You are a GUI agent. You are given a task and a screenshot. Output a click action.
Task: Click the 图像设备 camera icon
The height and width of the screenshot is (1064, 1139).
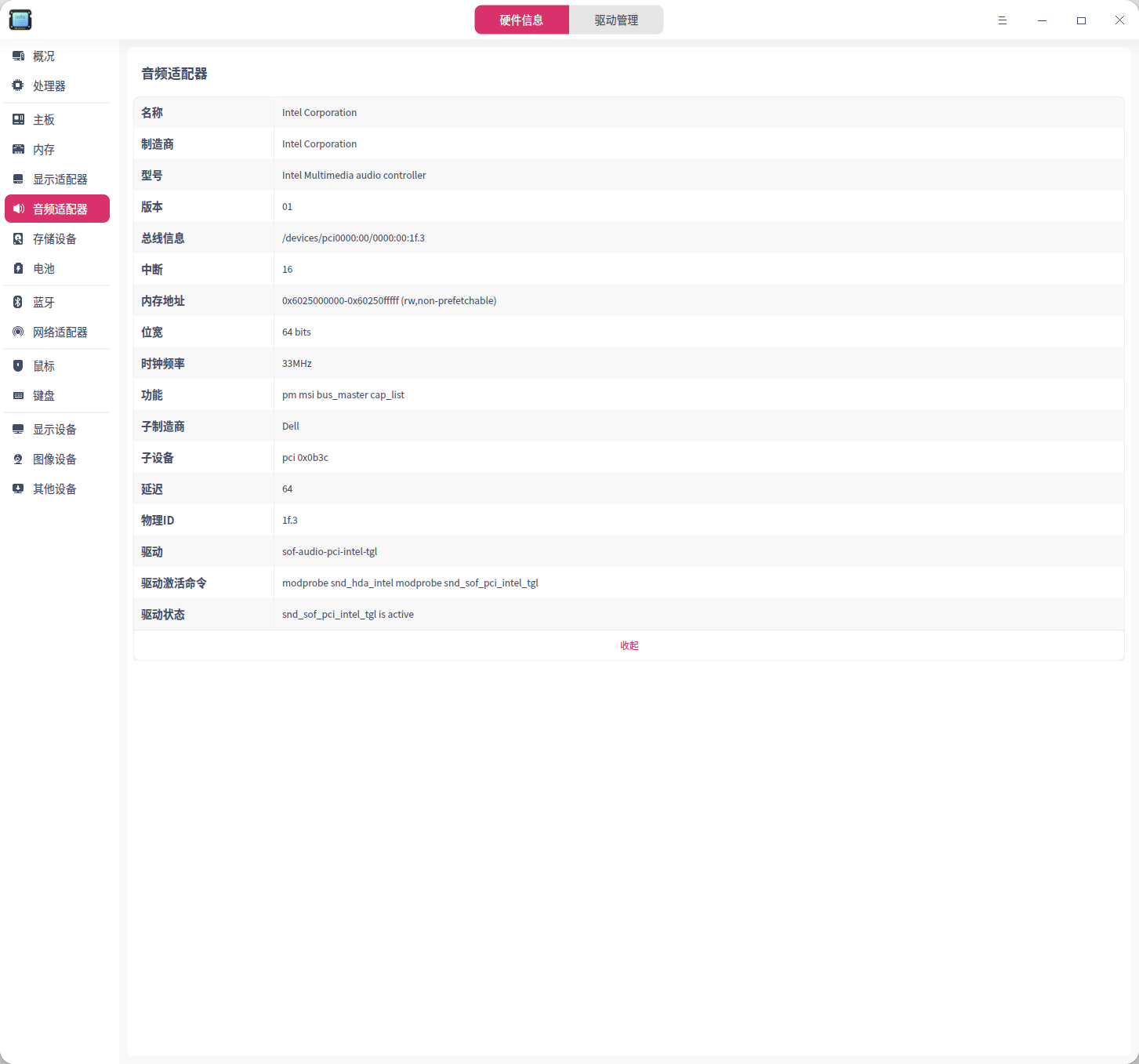(18, 459)
